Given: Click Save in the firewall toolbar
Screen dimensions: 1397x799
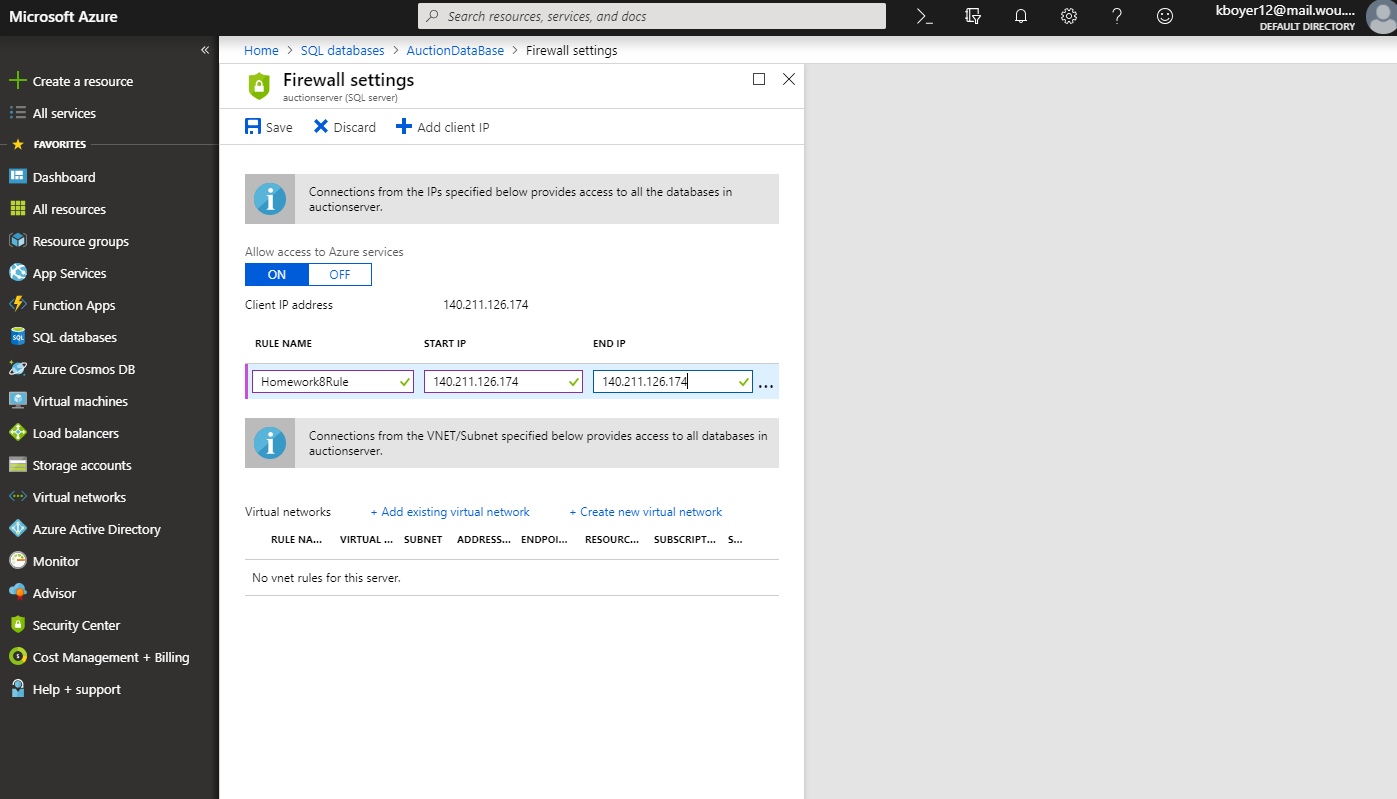Looking at the screenshot, I should [269, 127].
